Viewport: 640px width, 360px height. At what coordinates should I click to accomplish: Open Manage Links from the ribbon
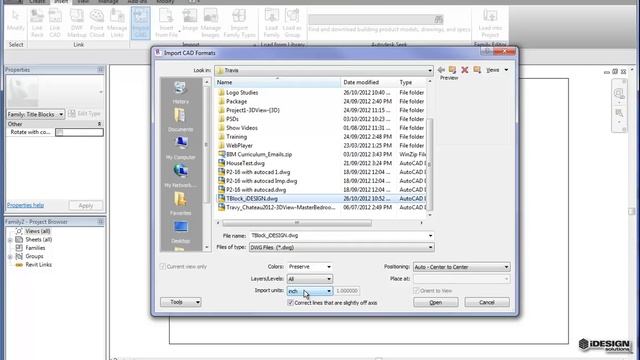click(x=117, y=23)
